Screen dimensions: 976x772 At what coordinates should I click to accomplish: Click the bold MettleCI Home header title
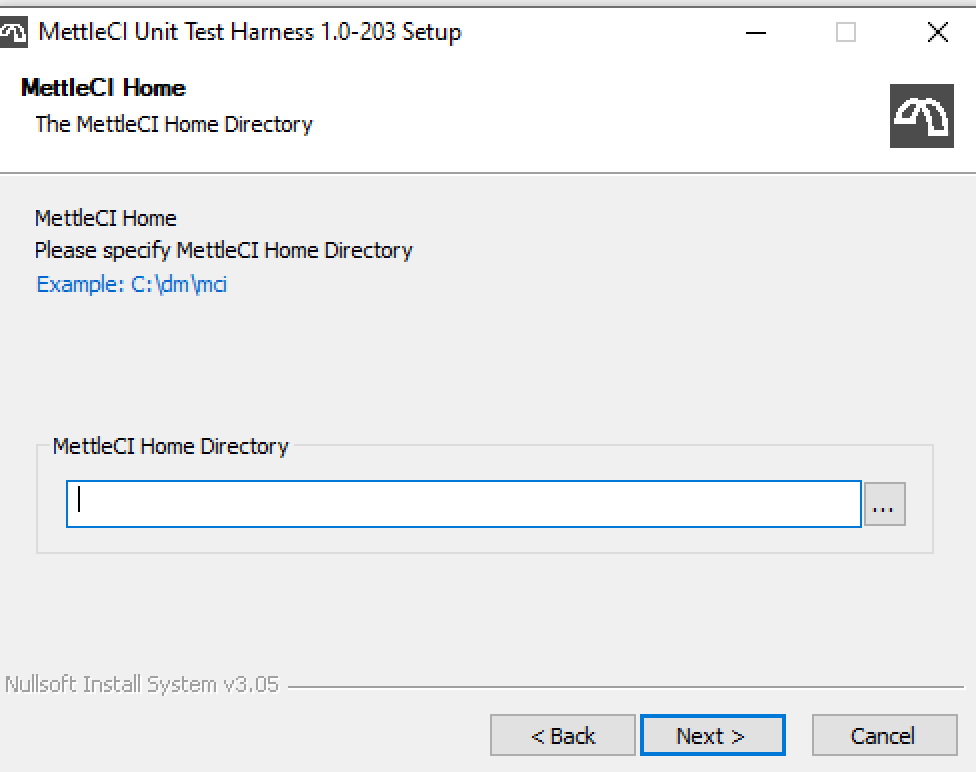(103, 88)
